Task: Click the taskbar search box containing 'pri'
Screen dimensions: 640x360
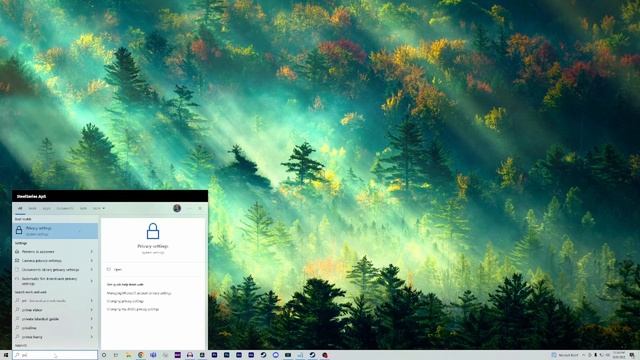Action: click(x=55, y=355)
